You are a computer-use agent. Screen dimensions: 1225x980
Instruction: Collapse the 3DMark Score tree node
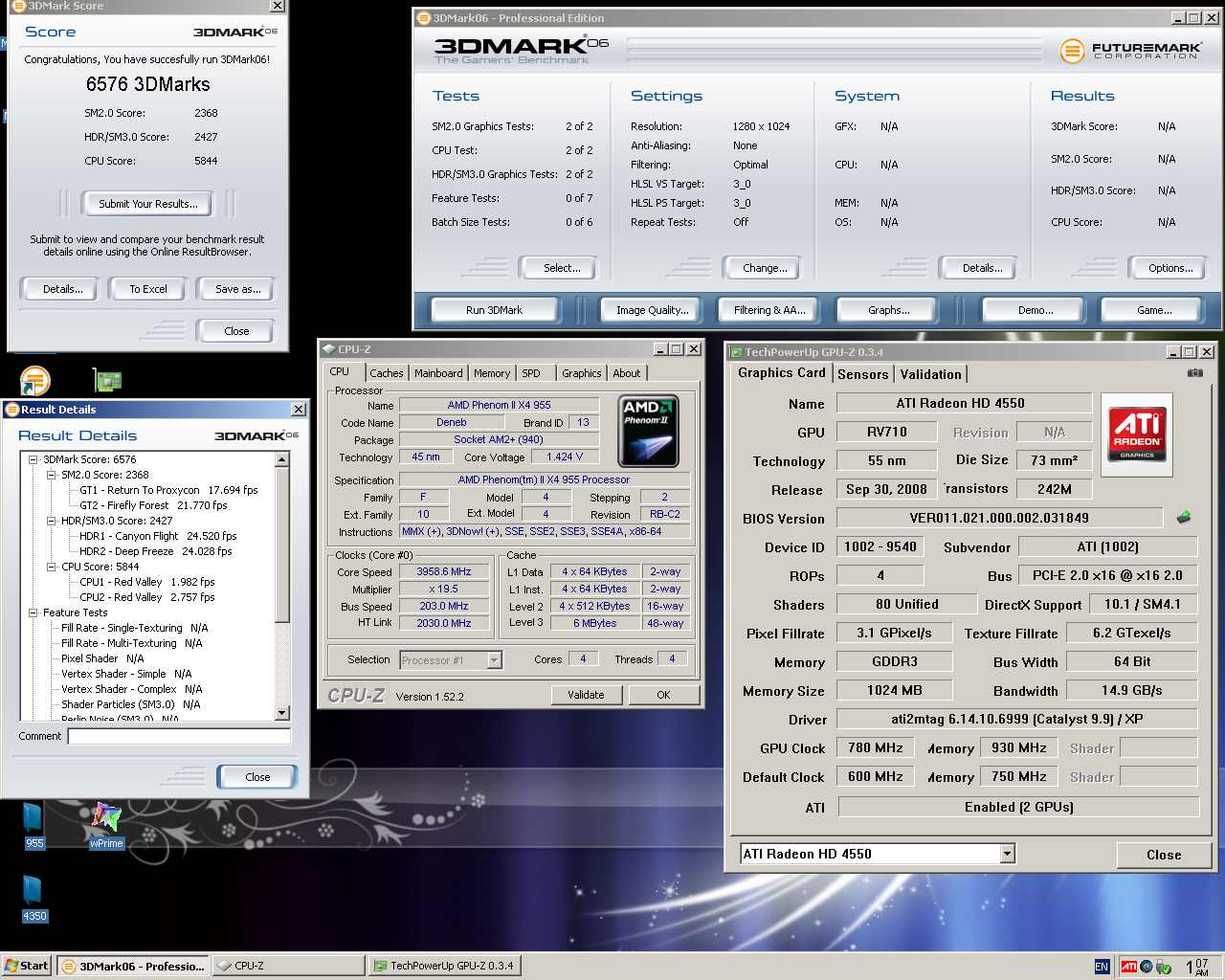[33, 459]
